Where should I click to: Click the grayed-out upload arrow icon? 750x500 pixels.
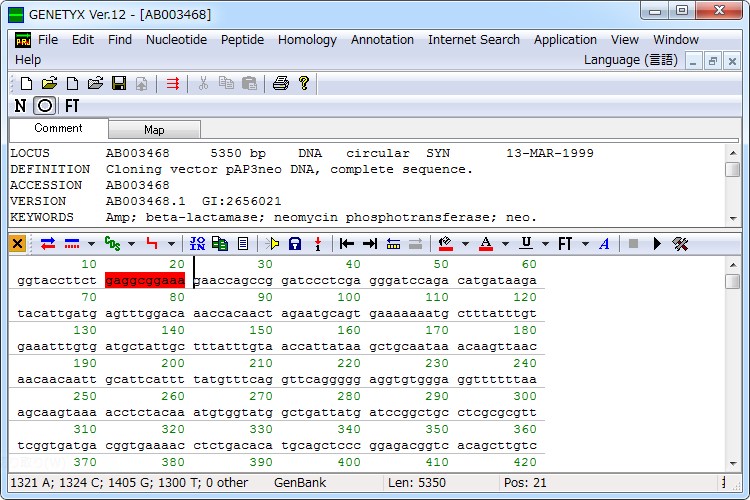click(x=142, y=84)
